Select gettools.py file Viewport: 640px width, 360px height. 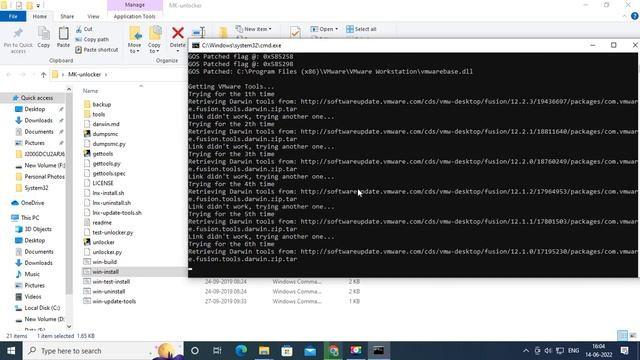pos(106,163)
